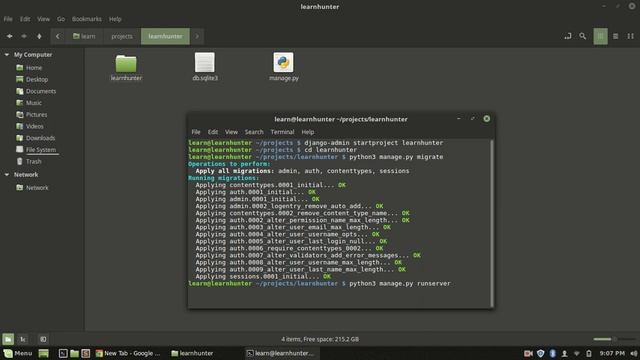Image resolution: width=640 pixels, height=360 pixels.
Task: Go forward using the toolbar arrow
Action: [24, 36]
